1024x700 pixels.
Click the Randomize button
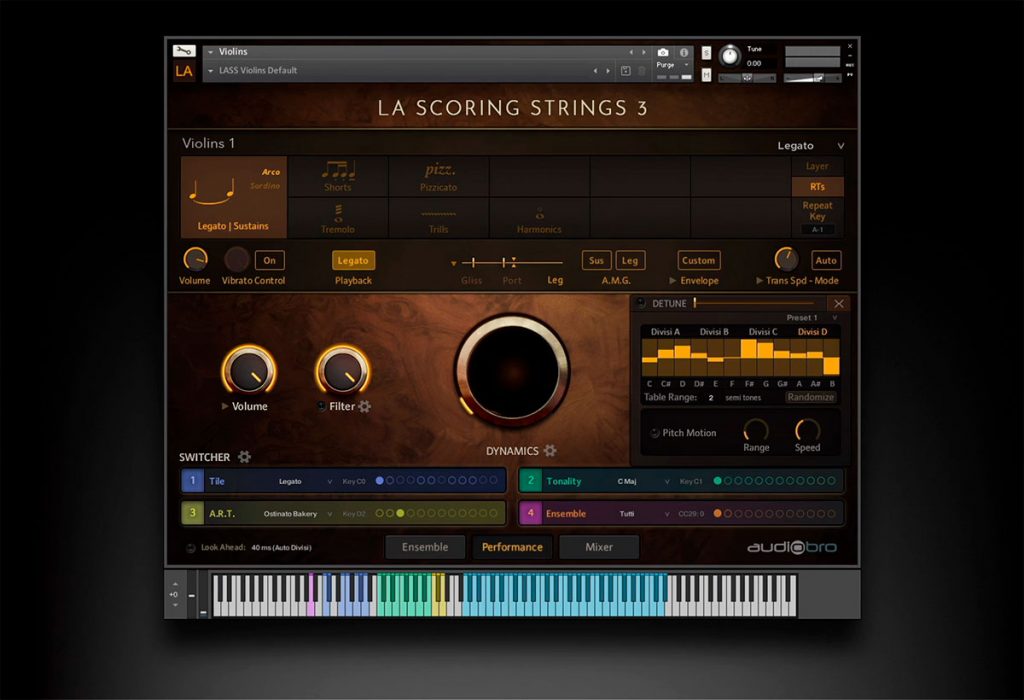(x=810, y=397)
